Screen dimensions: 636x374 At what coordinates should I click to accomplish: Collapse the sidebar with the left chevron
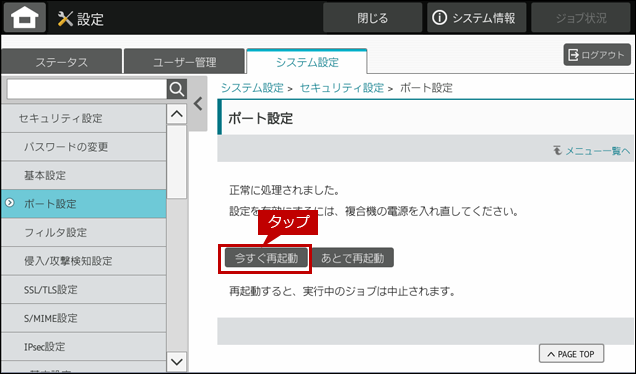pyautogui.click(x=198, y=104)
